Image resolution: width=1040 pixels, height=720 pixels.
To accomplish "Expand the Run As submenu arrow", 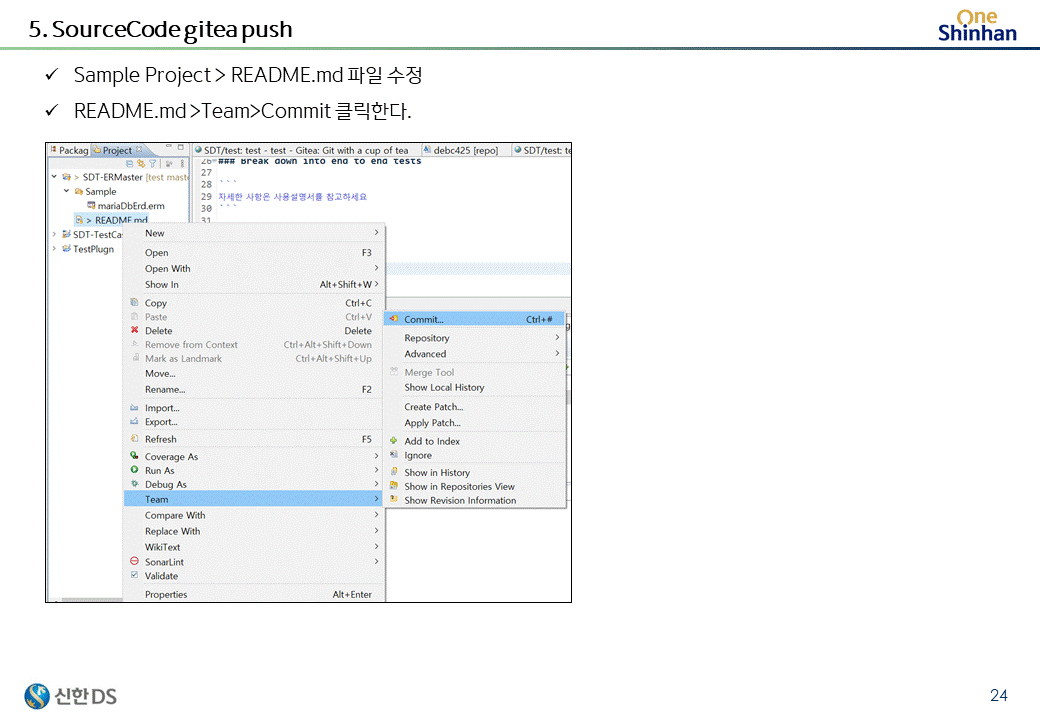I will pyautogui.click(x=376, y=470).
